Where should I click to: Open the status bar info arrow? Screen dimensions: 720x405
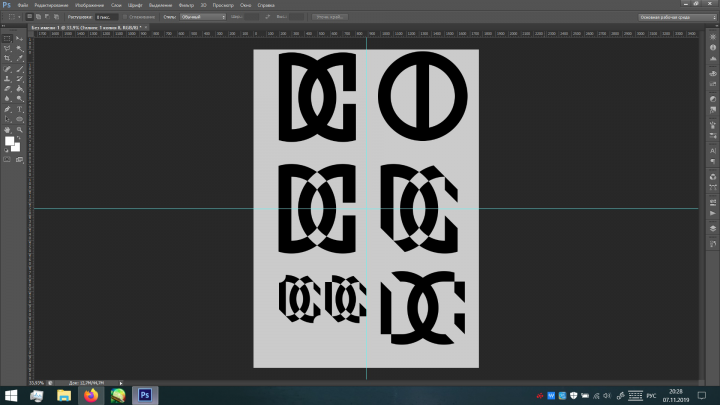[121, 383]
